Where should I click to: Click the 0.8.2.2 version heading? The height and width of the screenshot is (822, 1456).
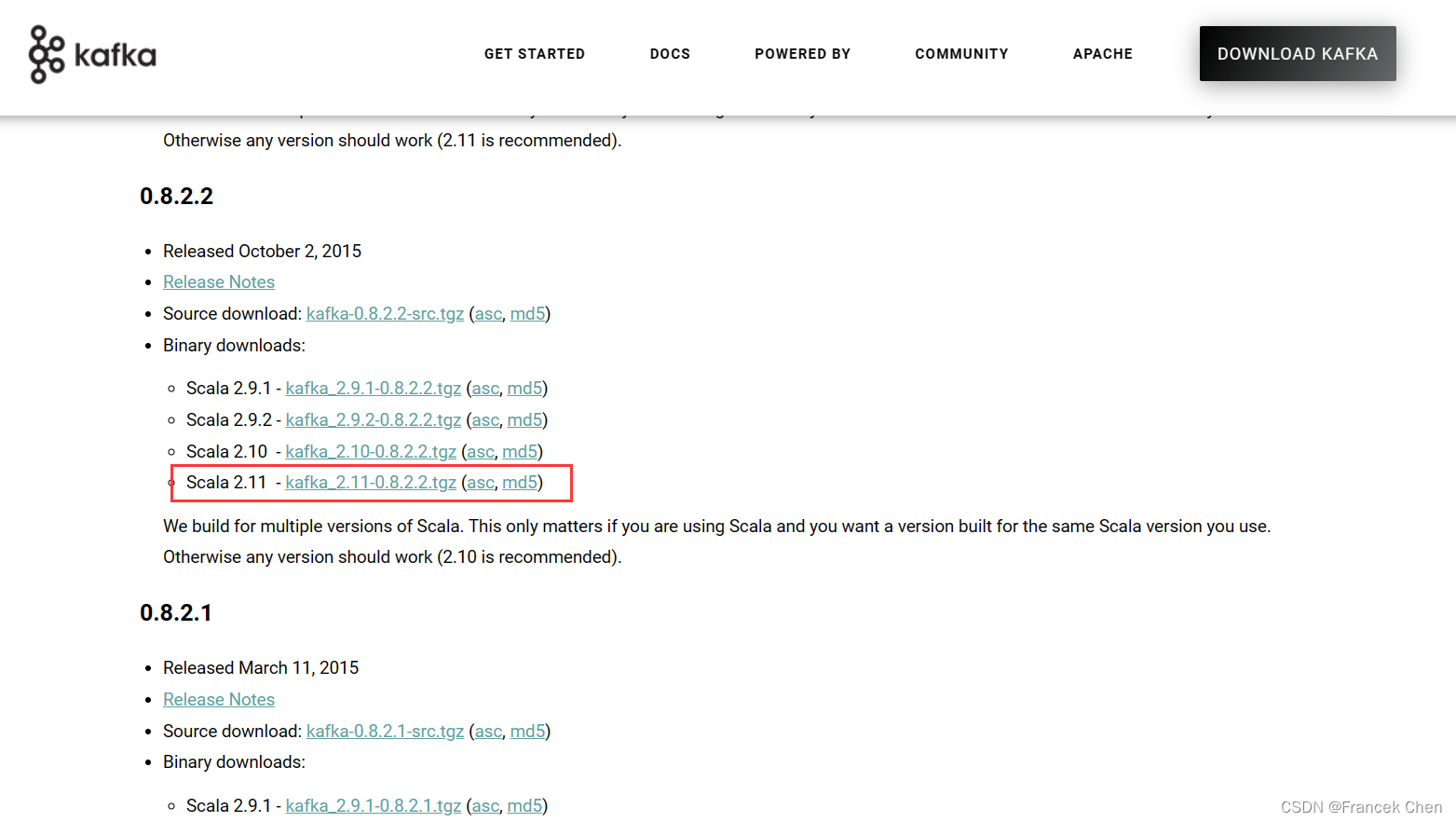pyautogui.click(x=176, y=197)
